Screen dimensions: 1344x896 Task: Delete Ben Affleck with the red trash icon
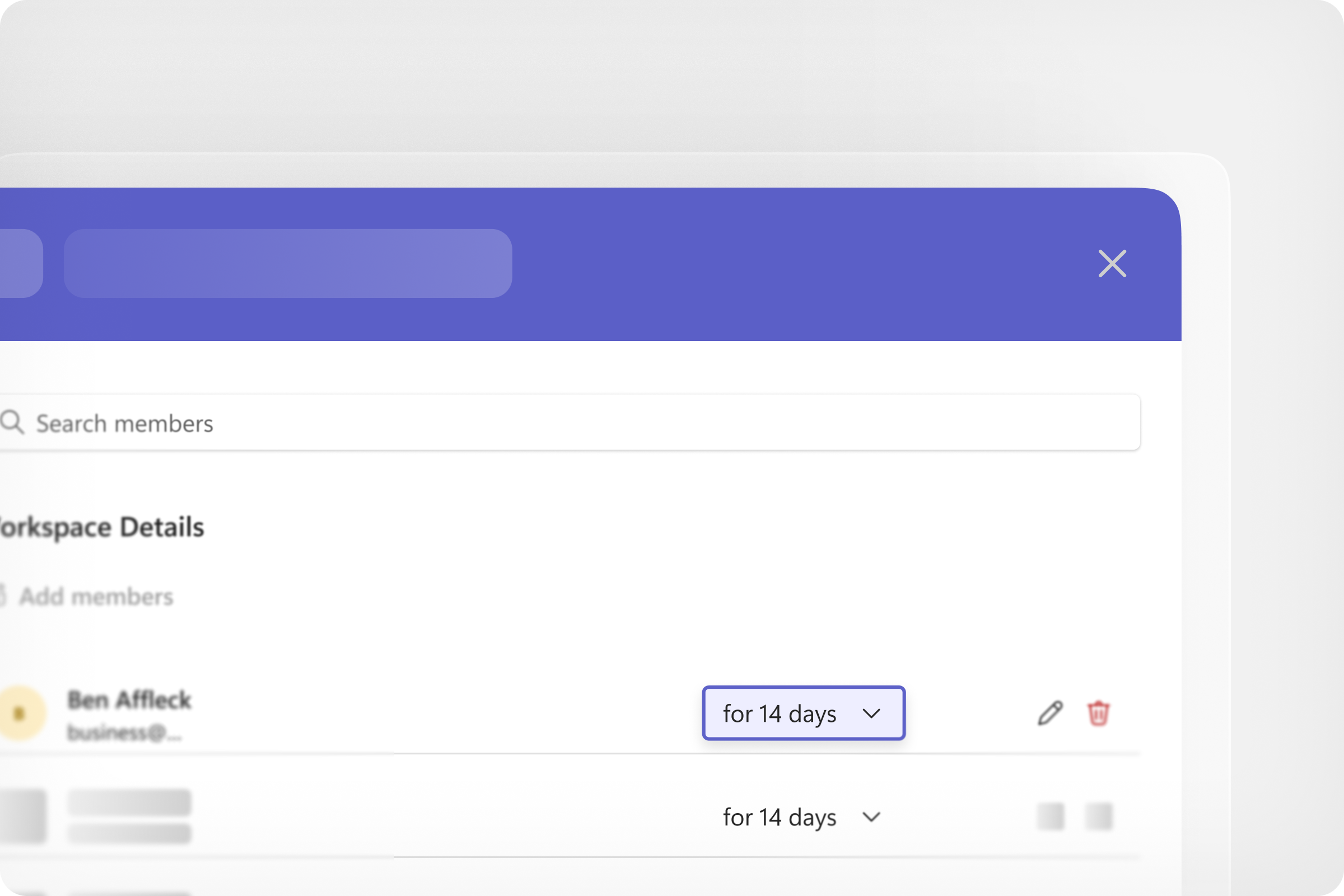pos(1098,713)
